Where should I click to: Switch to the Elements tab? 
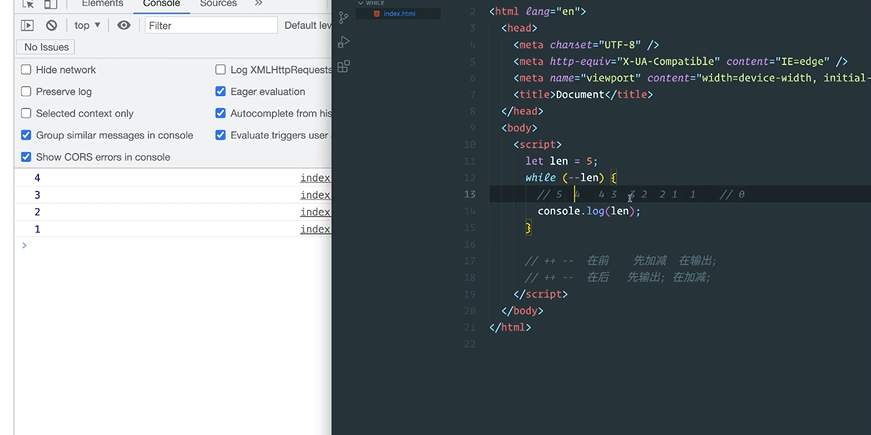point(102,3)
